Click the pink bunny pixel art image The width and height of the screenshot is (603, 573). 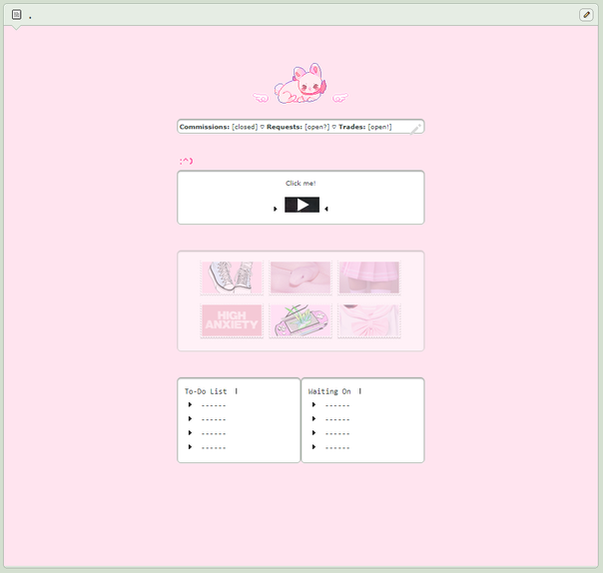pyautogui.click(x=301, y=83)
